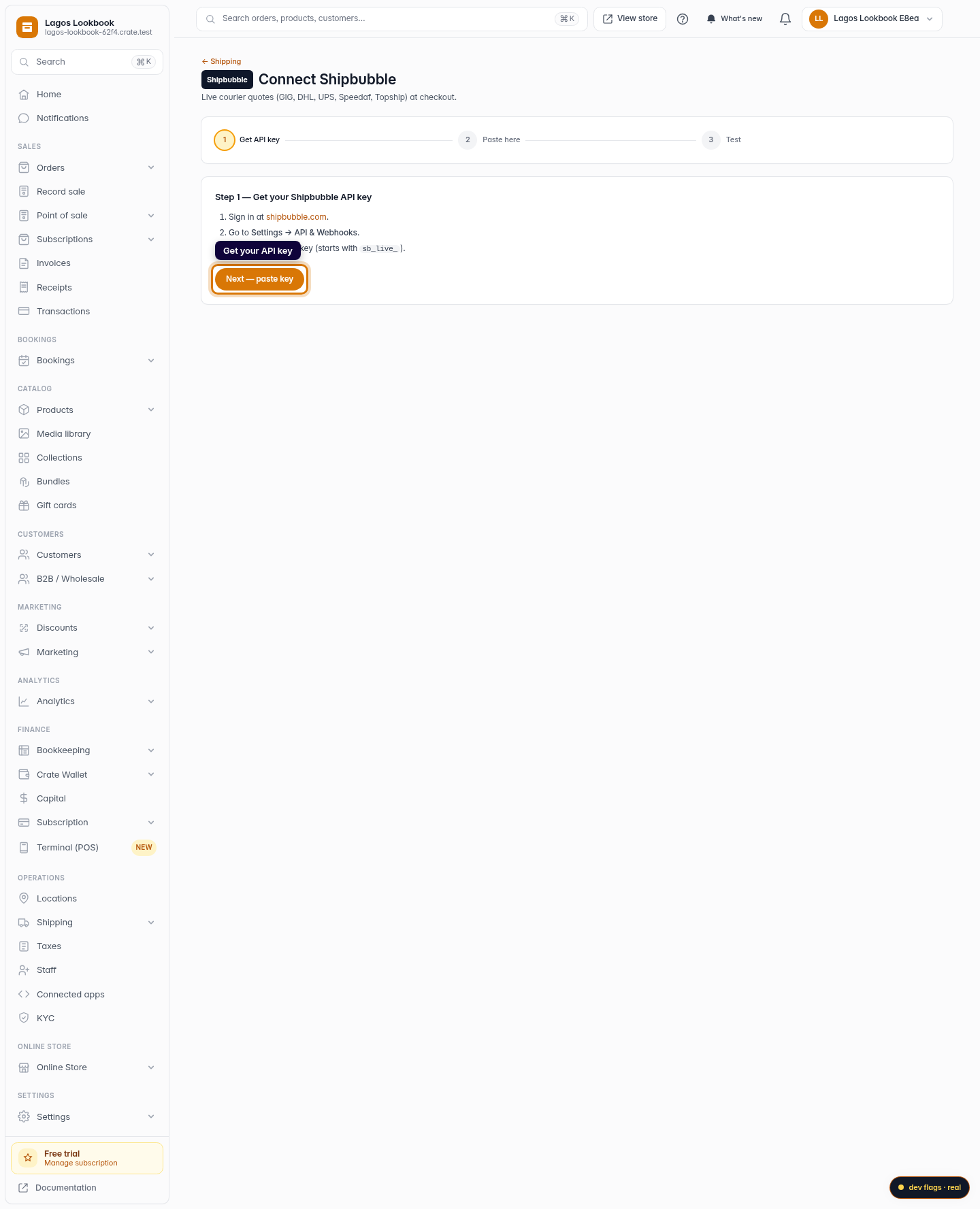The image size is (980, 1209).
Task: Click the Shipbubble logo badge
Action: [227, 80]
